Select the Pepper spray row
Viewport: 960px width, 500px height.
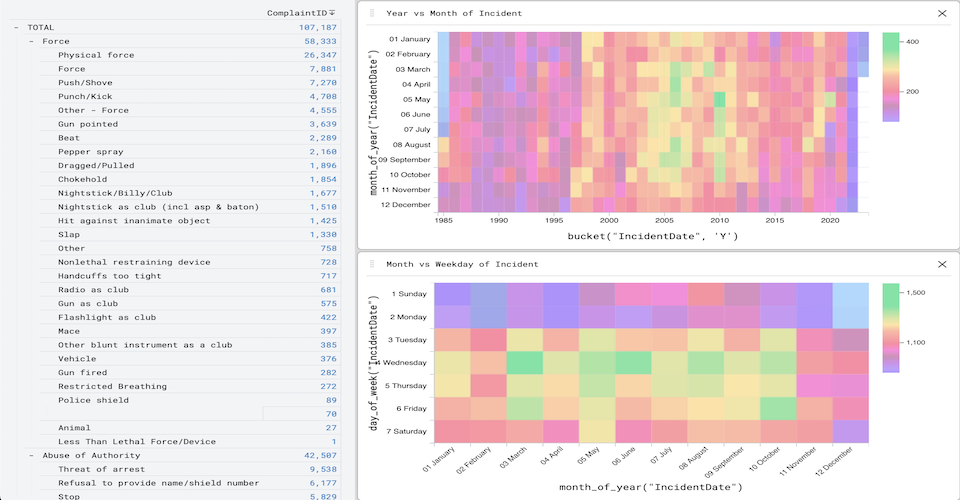pyautogui.click(x=92, y=152)
